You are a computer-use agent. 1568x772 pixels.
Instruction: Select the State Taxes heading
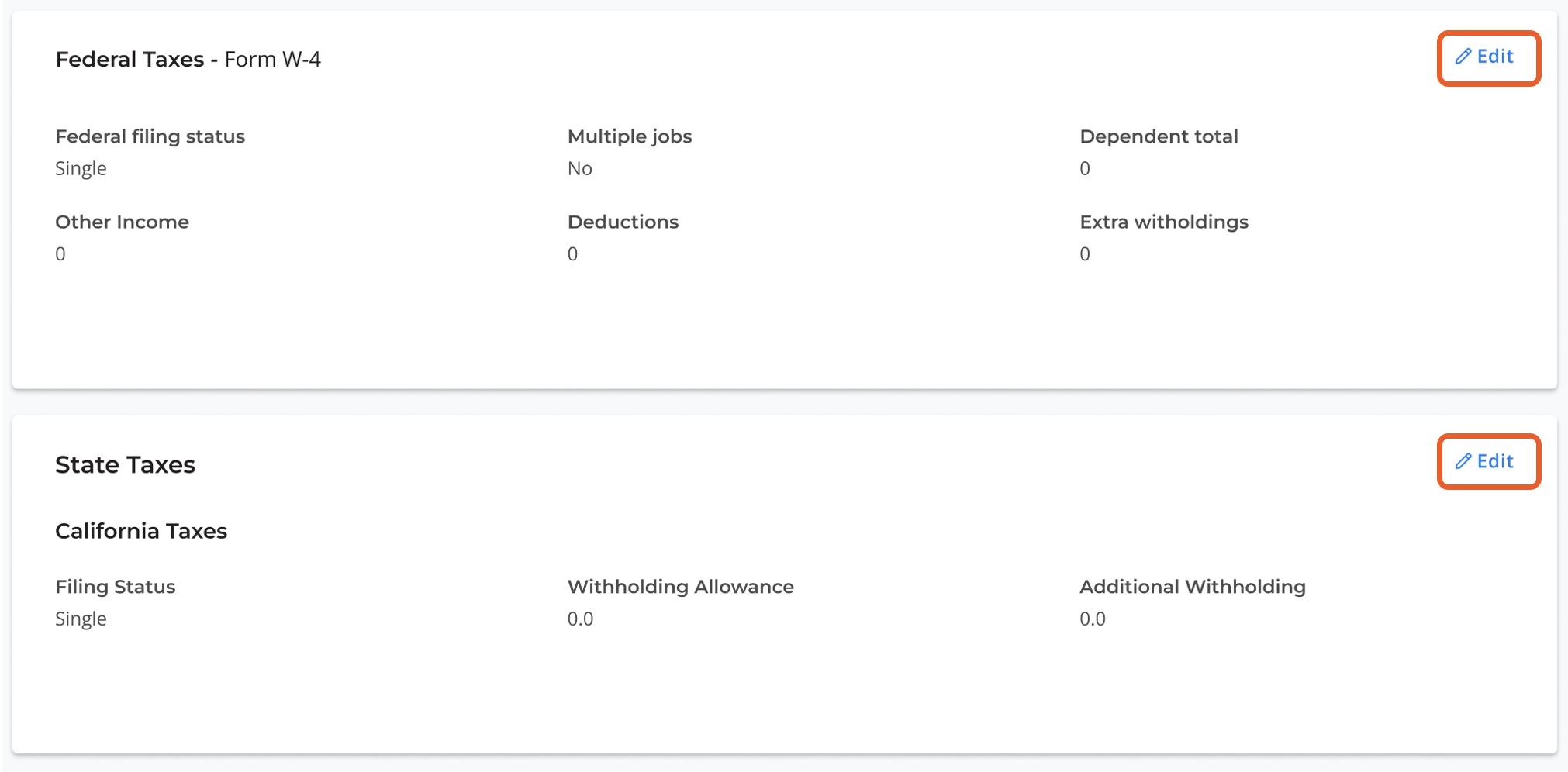(125, 464)
